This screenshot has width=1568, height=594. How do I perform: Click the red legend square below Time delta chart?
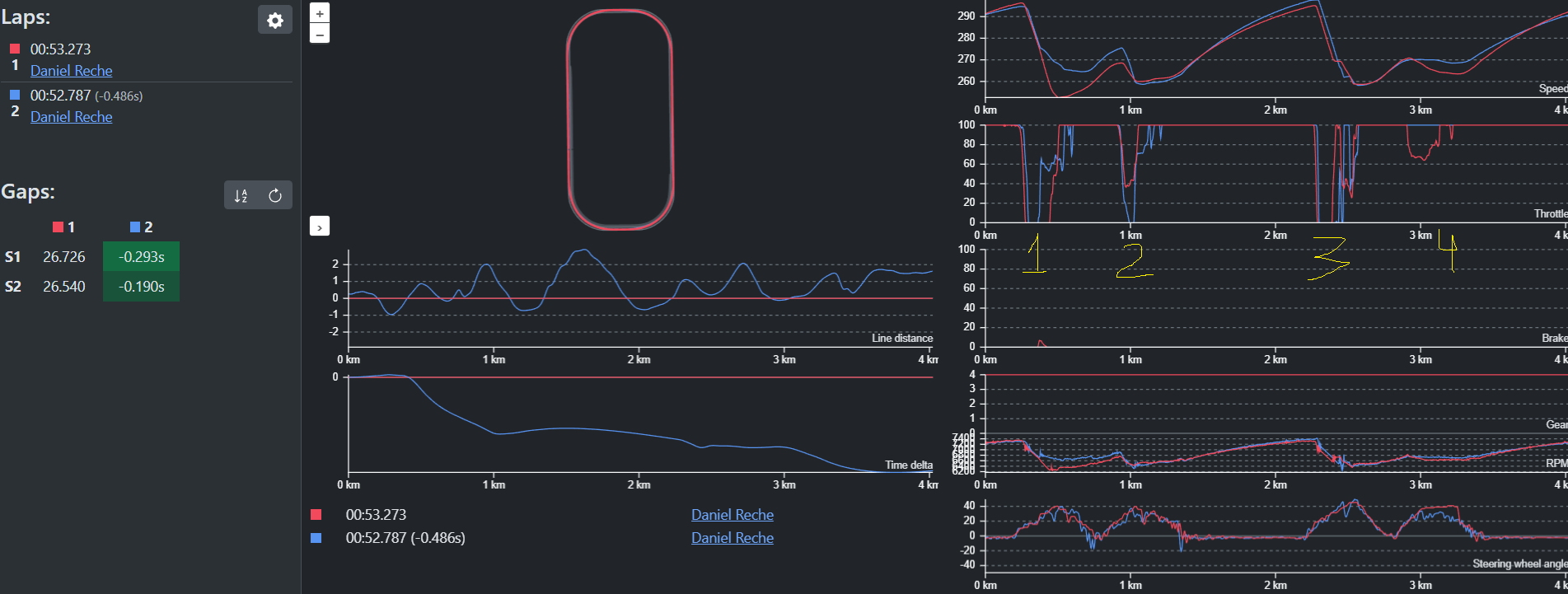[x=316, y=515]
